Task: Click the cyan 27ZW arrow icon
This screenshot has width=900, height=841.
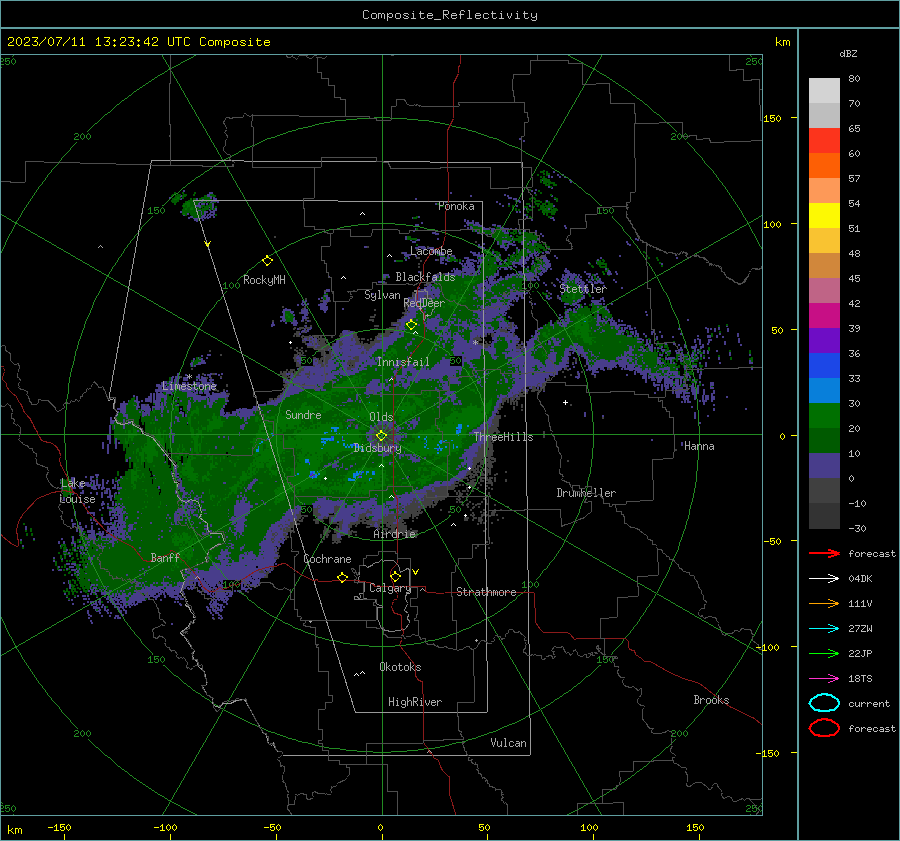Action: tap(824, 629)
